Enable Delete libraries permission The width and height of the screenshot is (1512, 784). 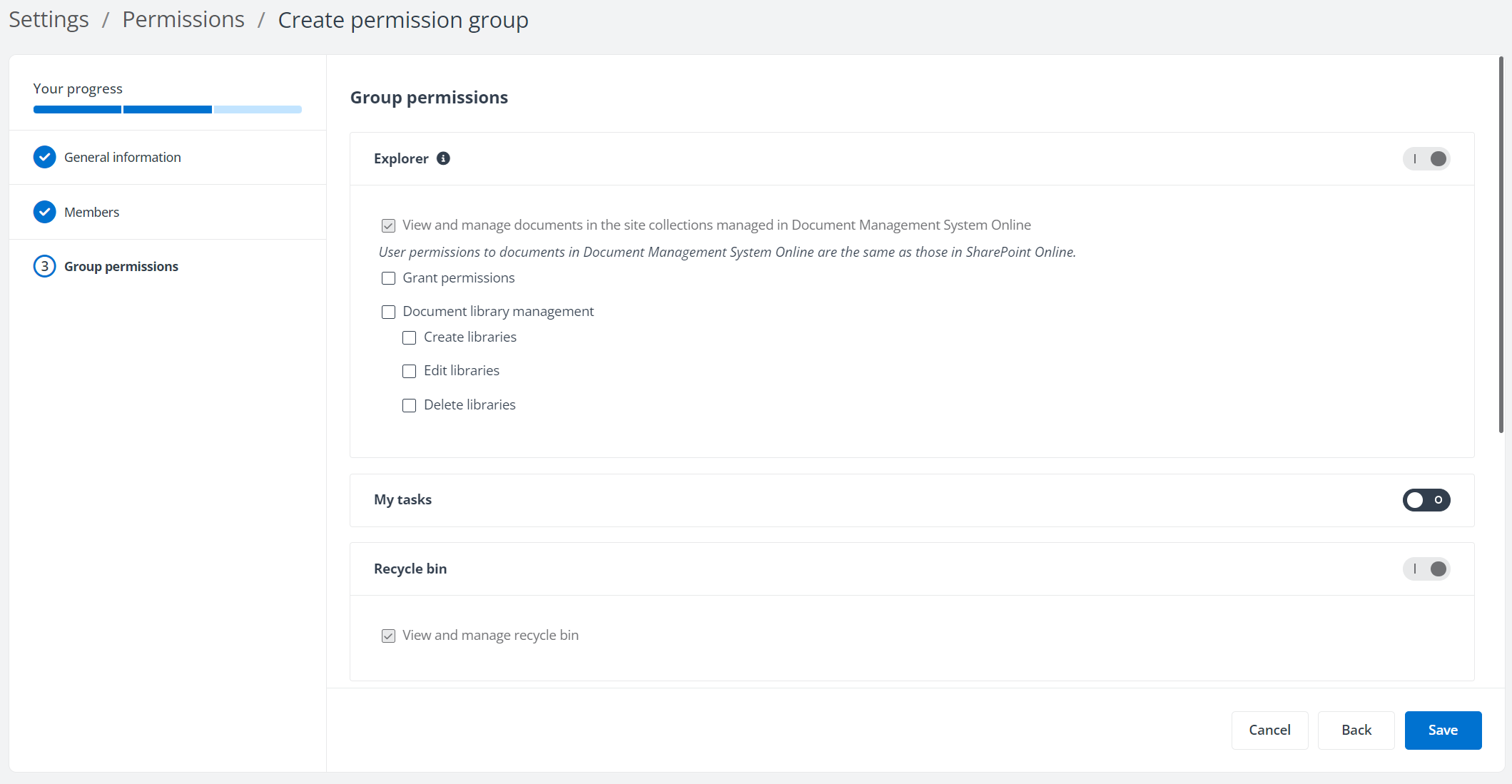(x=409, y=405)
